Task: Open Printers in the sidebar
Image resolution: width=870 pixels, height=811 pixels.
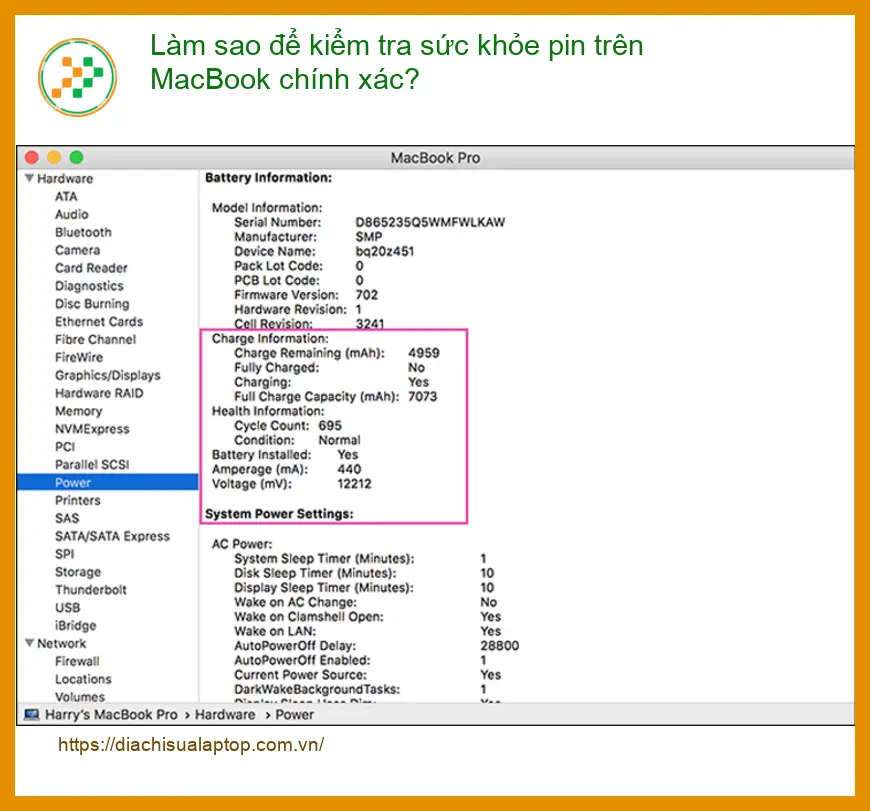Action: pyautogui.click(x=77, y=500)
